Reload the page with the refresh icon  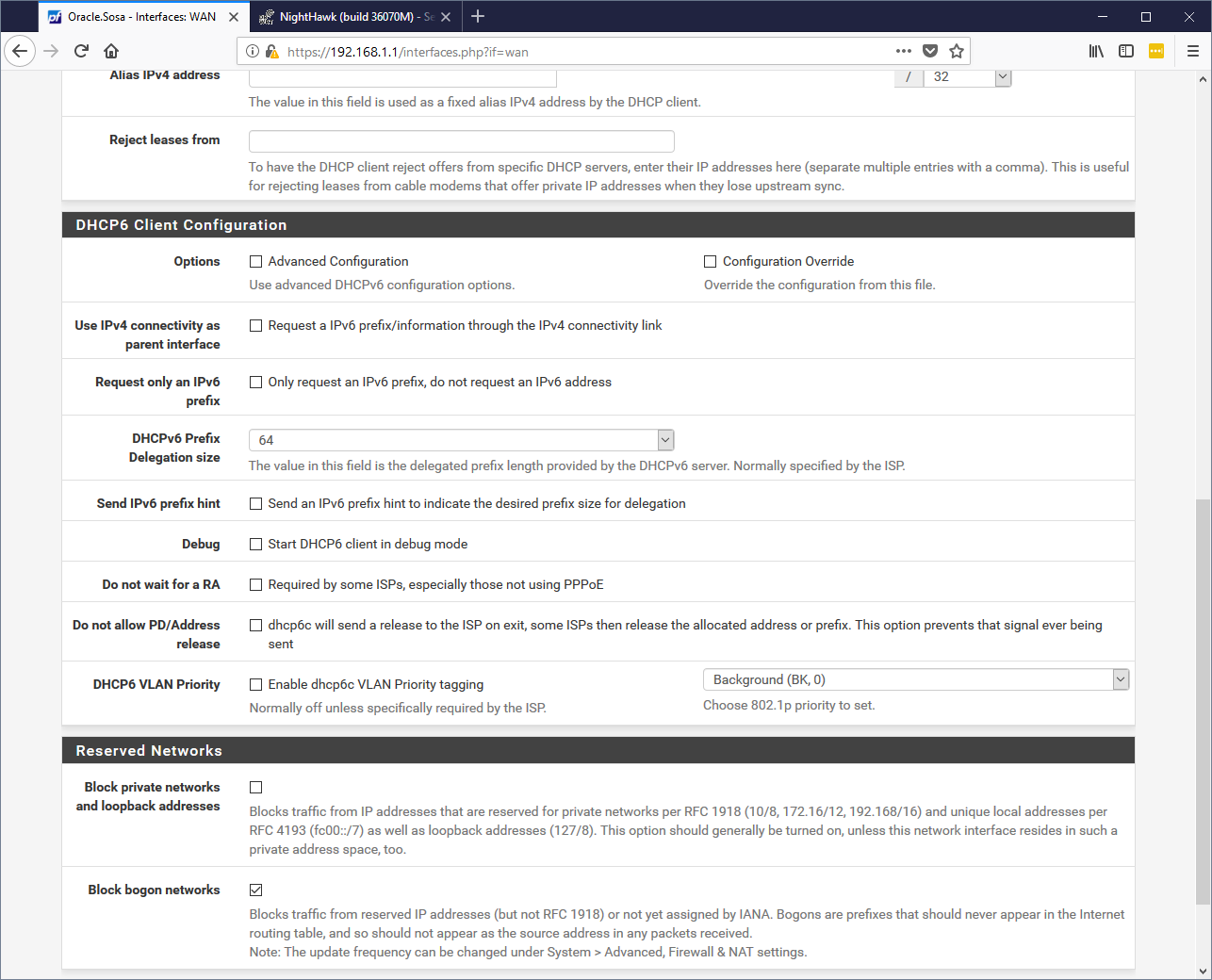point(81,51)
